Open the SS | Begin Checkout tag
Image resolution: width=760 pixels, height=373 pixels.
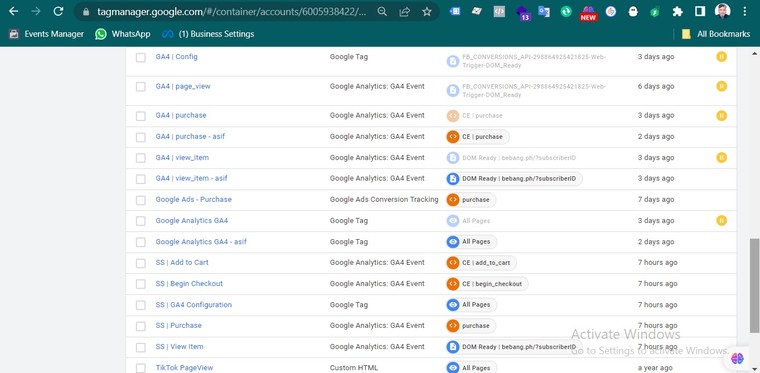189,284
